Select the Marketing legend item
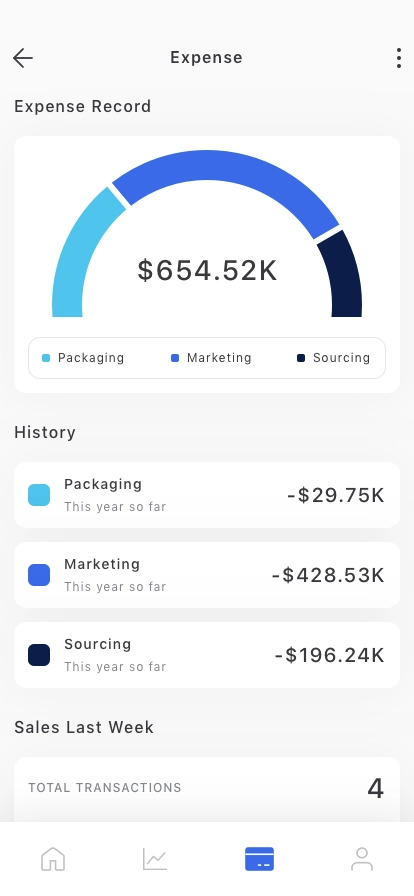The width and height of the screenshot is (414, 896). (x=211, y=358)
